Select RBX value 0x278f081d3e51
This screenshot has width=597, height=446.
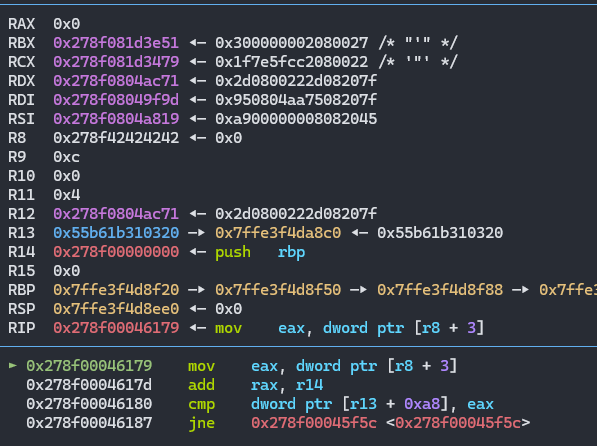pyautogui.click(x=116, y=43)
